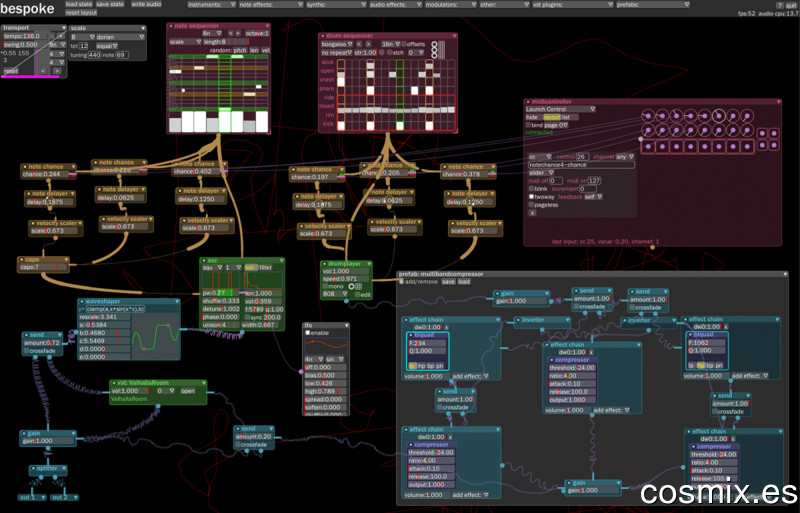Open the boogaloo preset dropdown
The width and height of the screenshot is (800, 513).
[x=337, y=44]
